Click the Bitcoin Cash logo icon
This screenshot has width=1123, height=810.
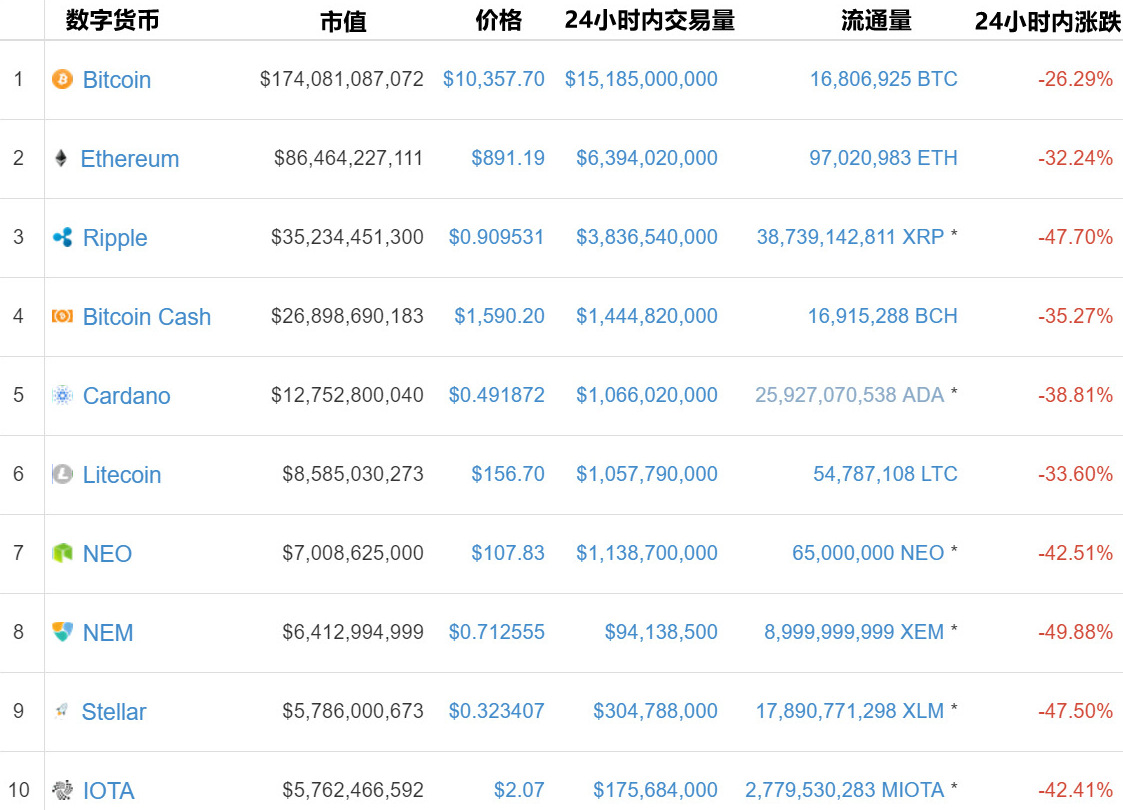click(62, 316)
